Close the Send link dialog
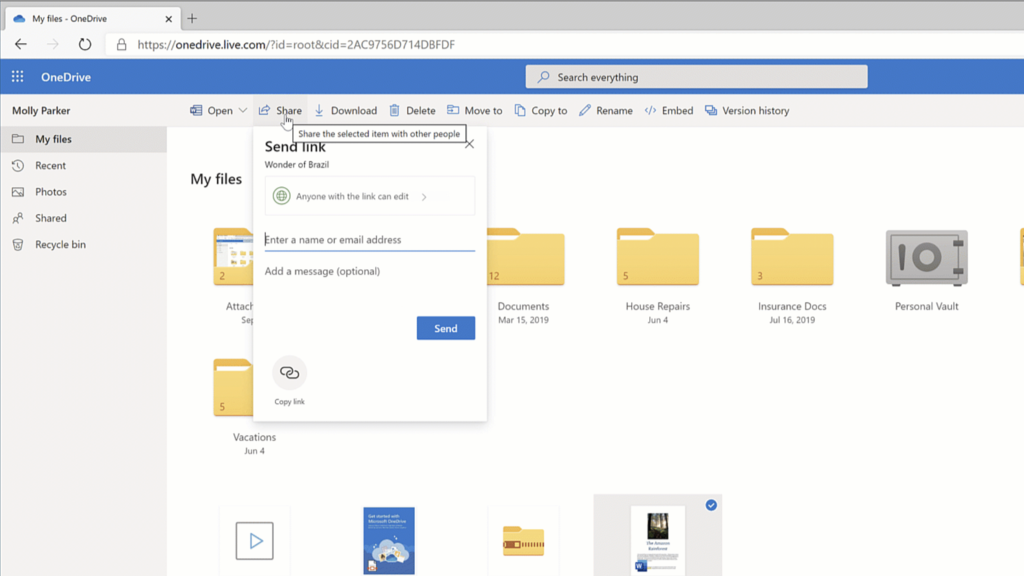 470,144
